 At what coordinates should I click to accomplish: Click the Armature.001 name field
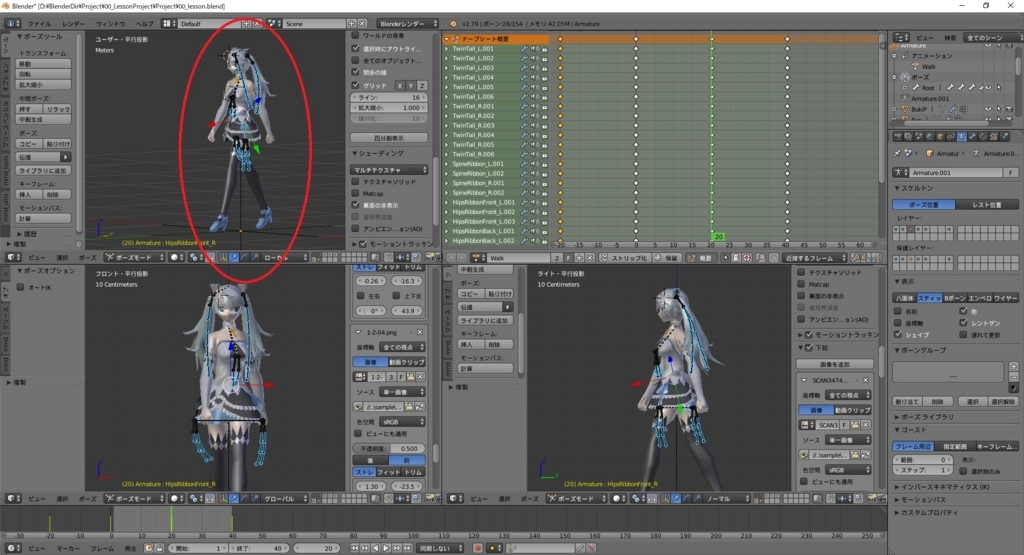[957, 172]
